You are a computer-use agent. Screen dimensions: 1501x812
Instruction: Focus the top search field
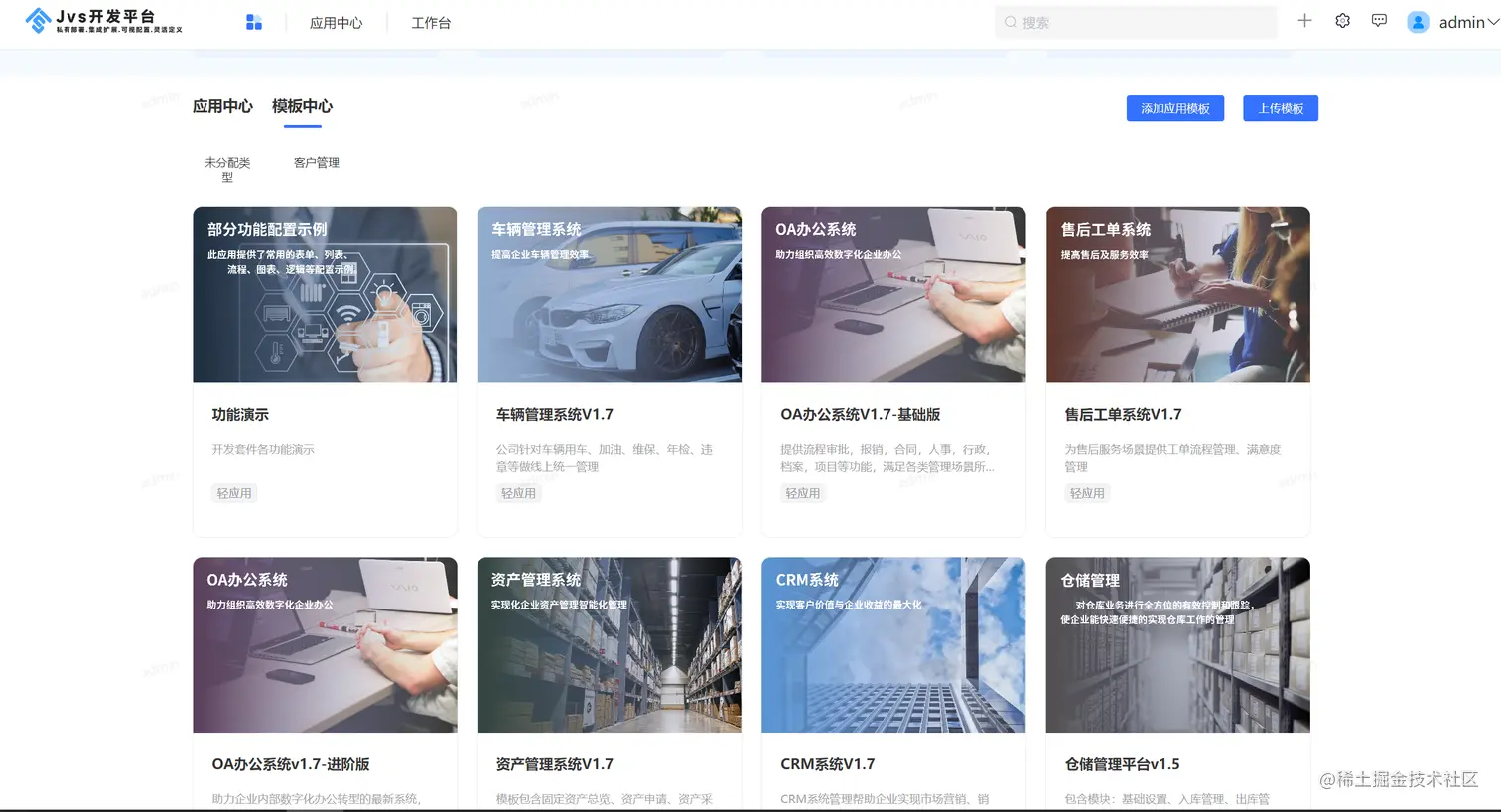click(x=1136, y=22)
